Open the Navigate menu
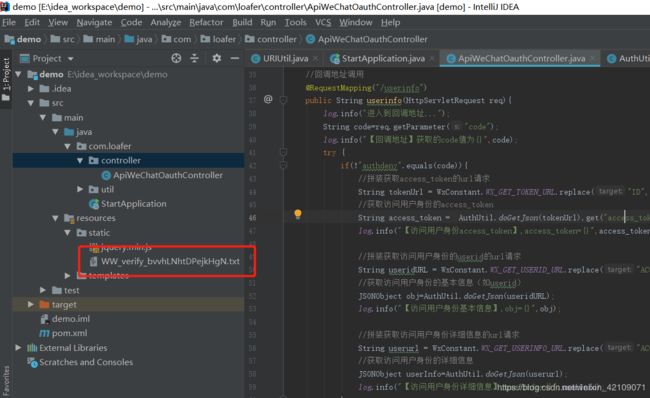Screen dimensions: 650x398 94,22
